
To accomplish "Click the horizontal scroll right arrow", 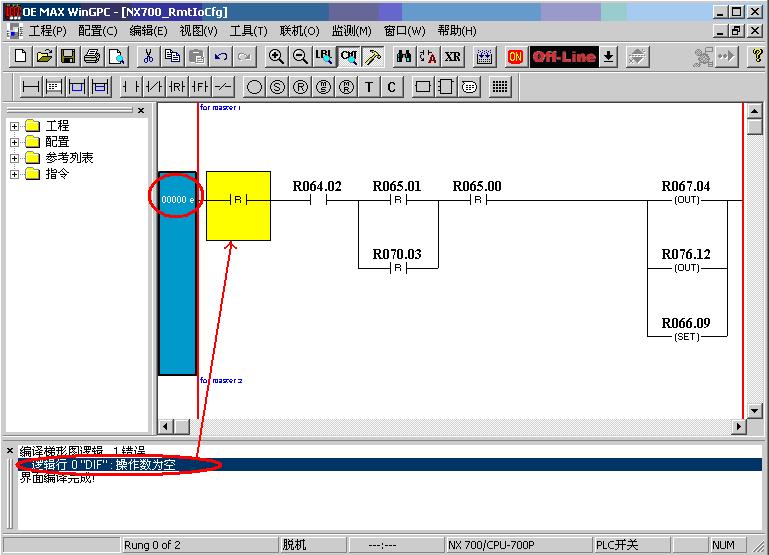I will 738,427.
